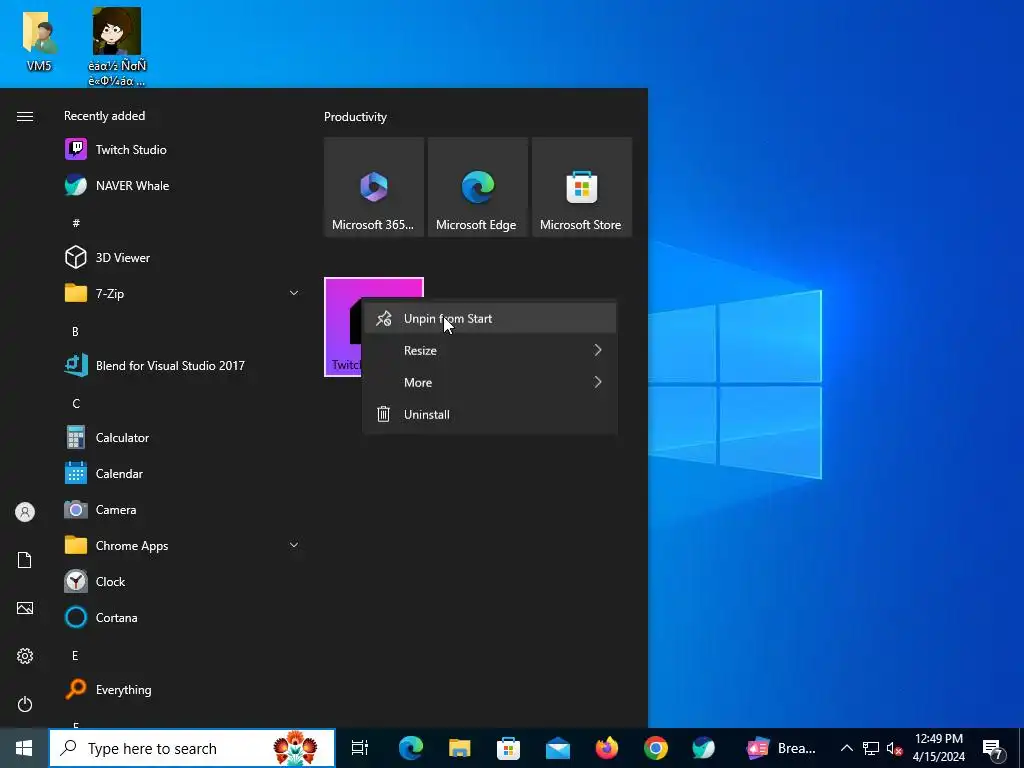Click the Productivity group heading
The width and height of the screenshot is (1024, 768).
tap(355, 117)
